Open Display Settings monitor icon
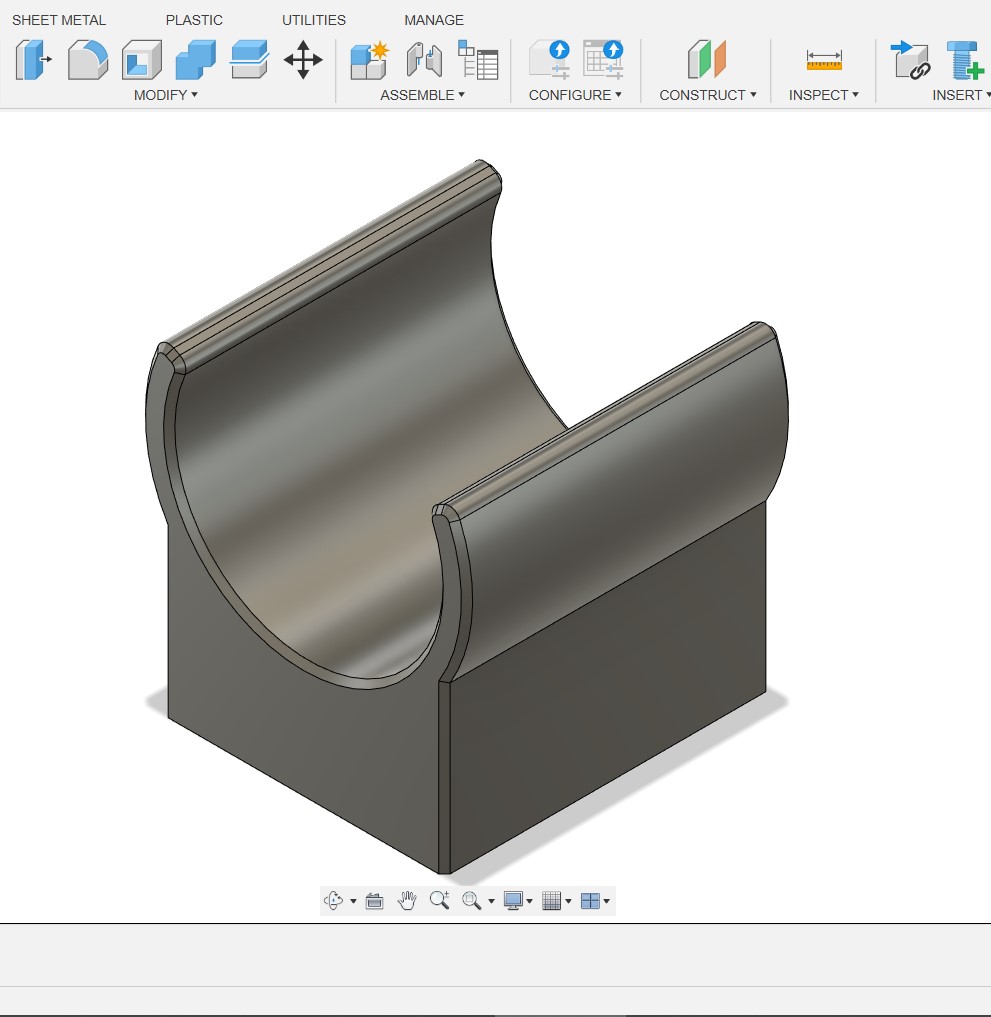The height and width of the screenshot is (1017, 991). click(x=513, y=901)
